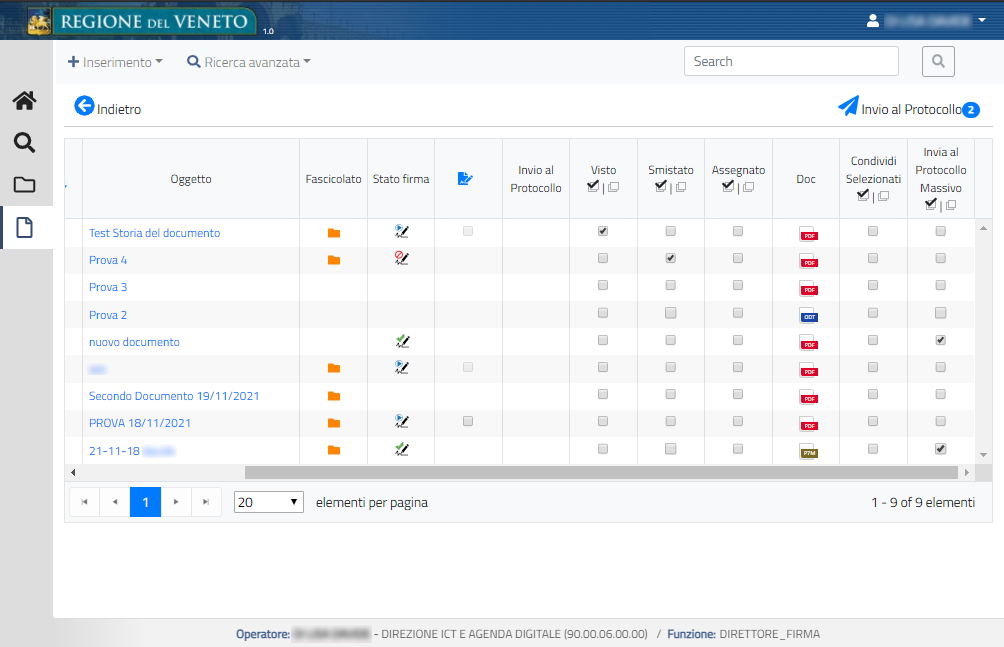Screen dimensions: 1004x647
Task: Check Visto for Secondo Documento 19/11/2021
Action: pos(603,395)
